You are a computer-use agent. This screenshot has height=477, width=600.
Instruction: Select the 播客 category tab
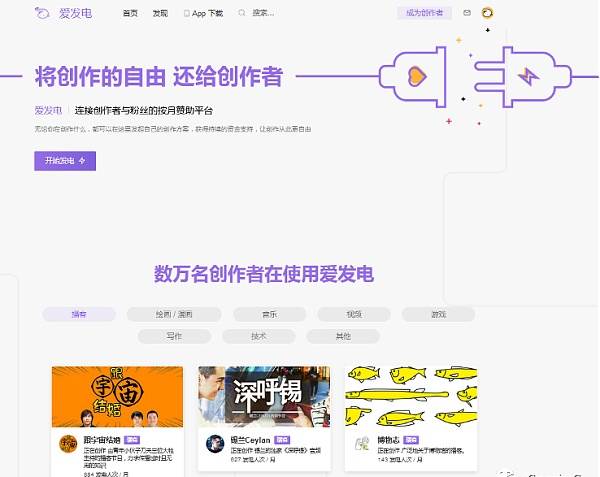pos(79,314)
